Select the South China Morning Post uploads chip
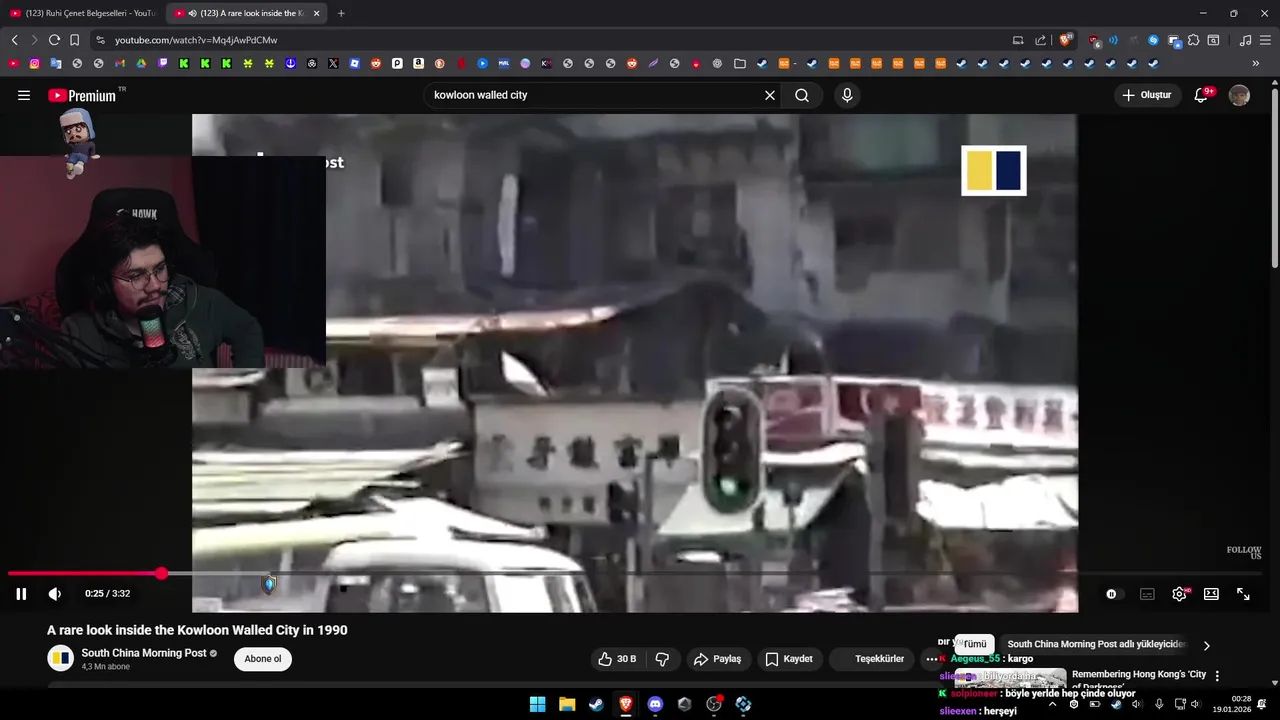 1096,645
